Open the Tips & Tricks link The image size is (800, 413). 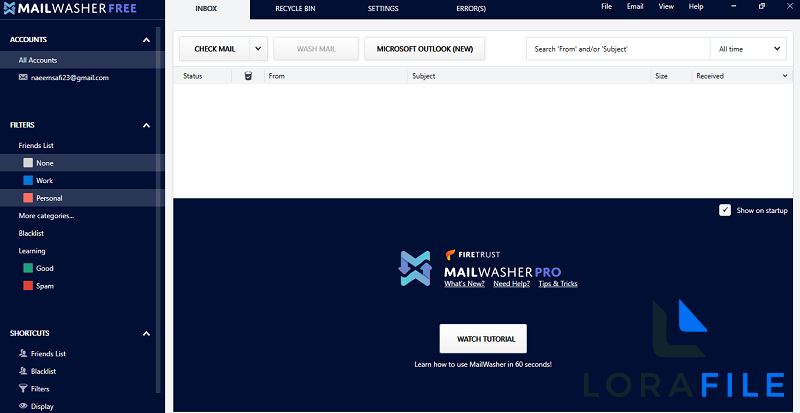558,284
